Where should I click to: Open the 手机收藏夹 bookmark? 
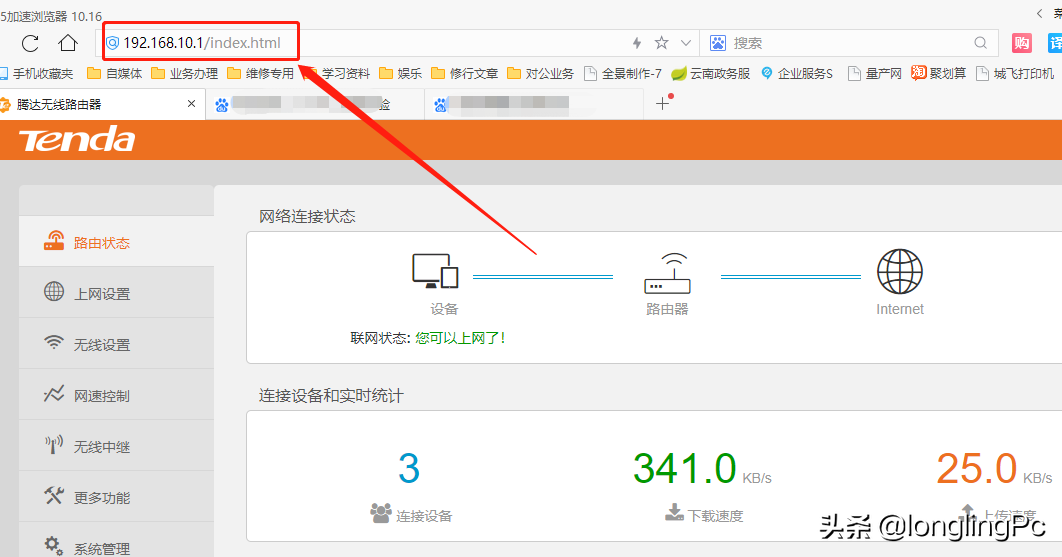point(37,73)
